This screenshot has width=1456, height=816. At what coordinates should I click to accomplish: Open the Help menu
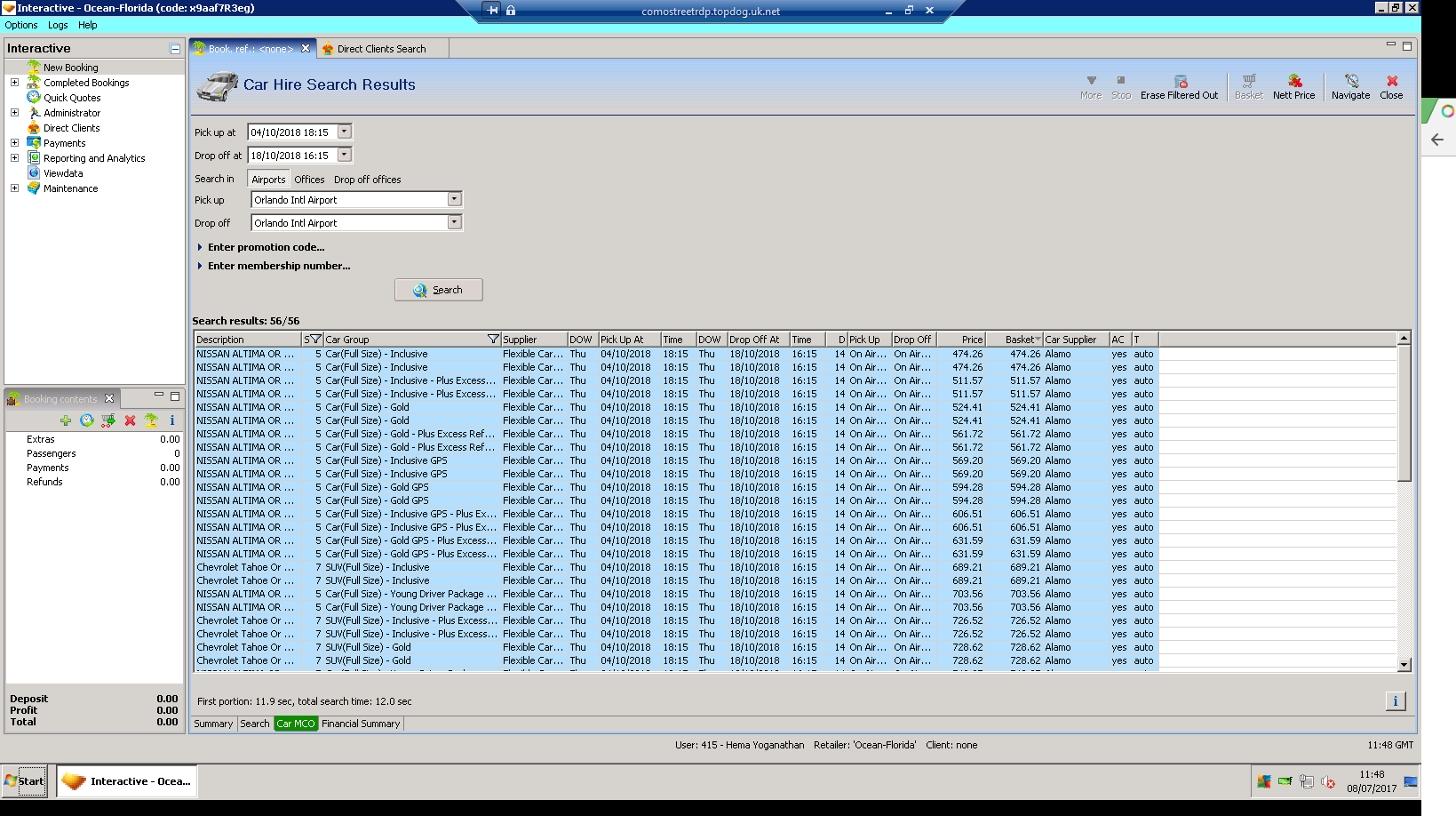click(x=87, y=25)
